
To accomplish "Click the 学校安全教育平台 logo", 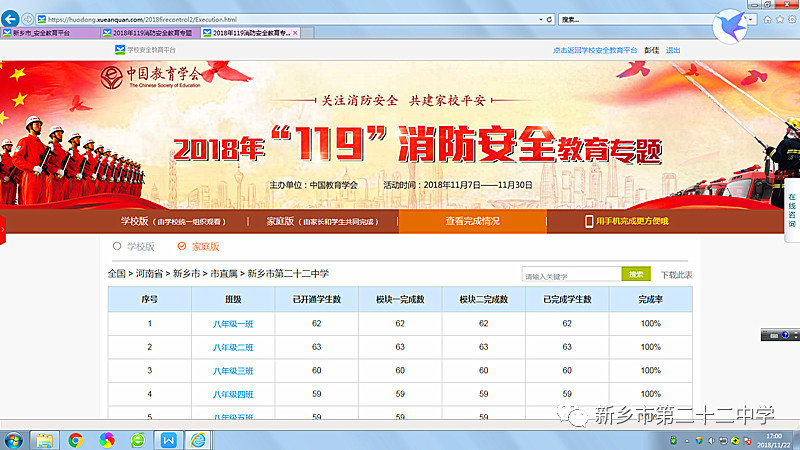I will (x=145, y=50).
